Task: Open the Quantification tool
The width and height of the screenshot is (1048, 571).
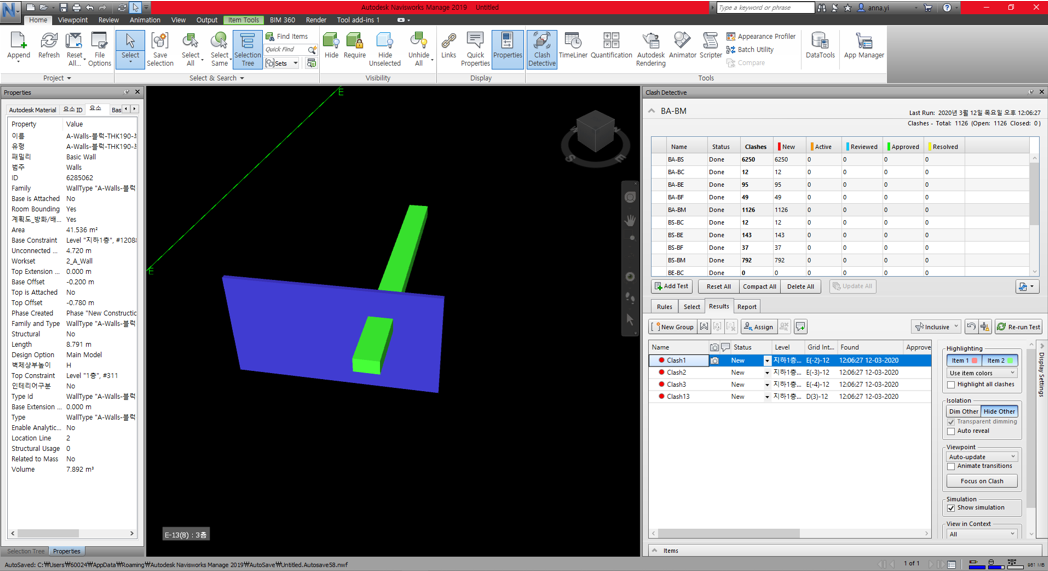Action: coord(611,45)
